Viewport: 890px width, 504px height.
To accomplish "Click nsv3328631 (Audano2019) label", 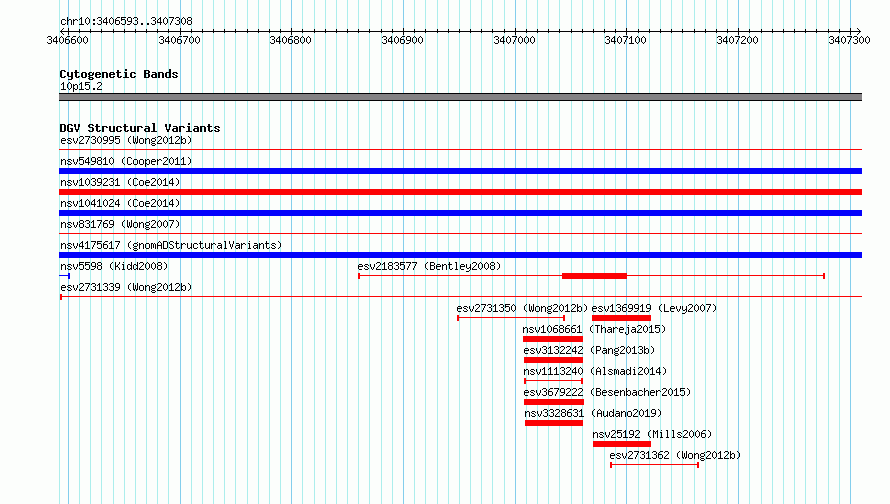I will pos(593,413).
